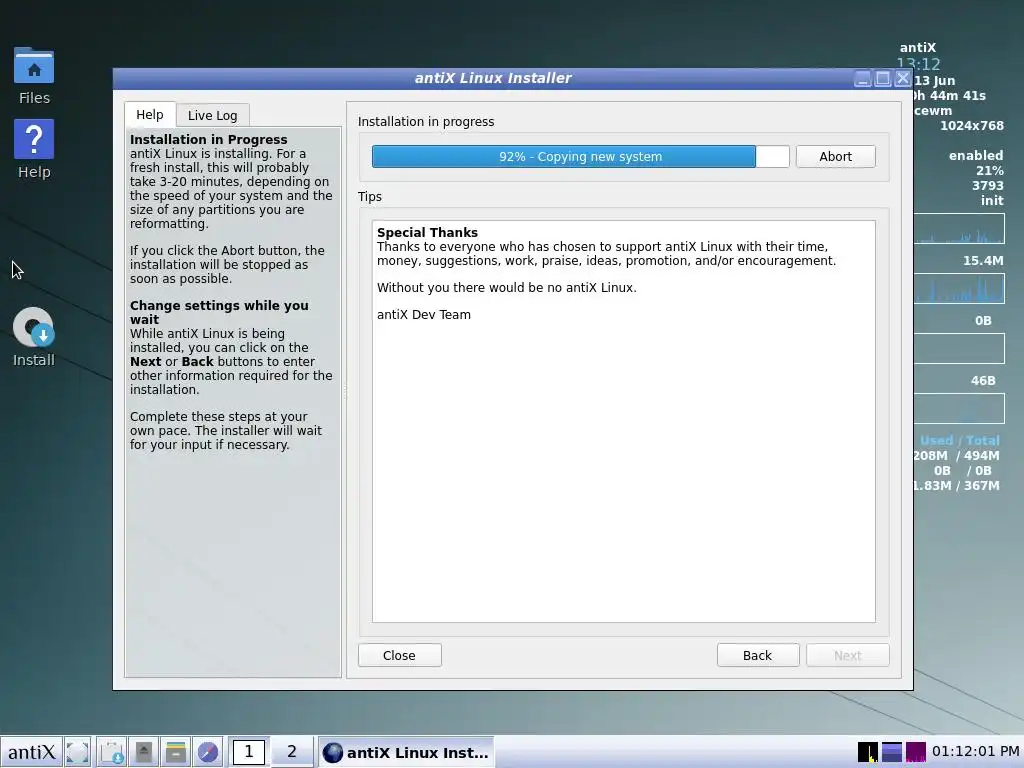Minimize the installer window

click(x=862, y=79)
